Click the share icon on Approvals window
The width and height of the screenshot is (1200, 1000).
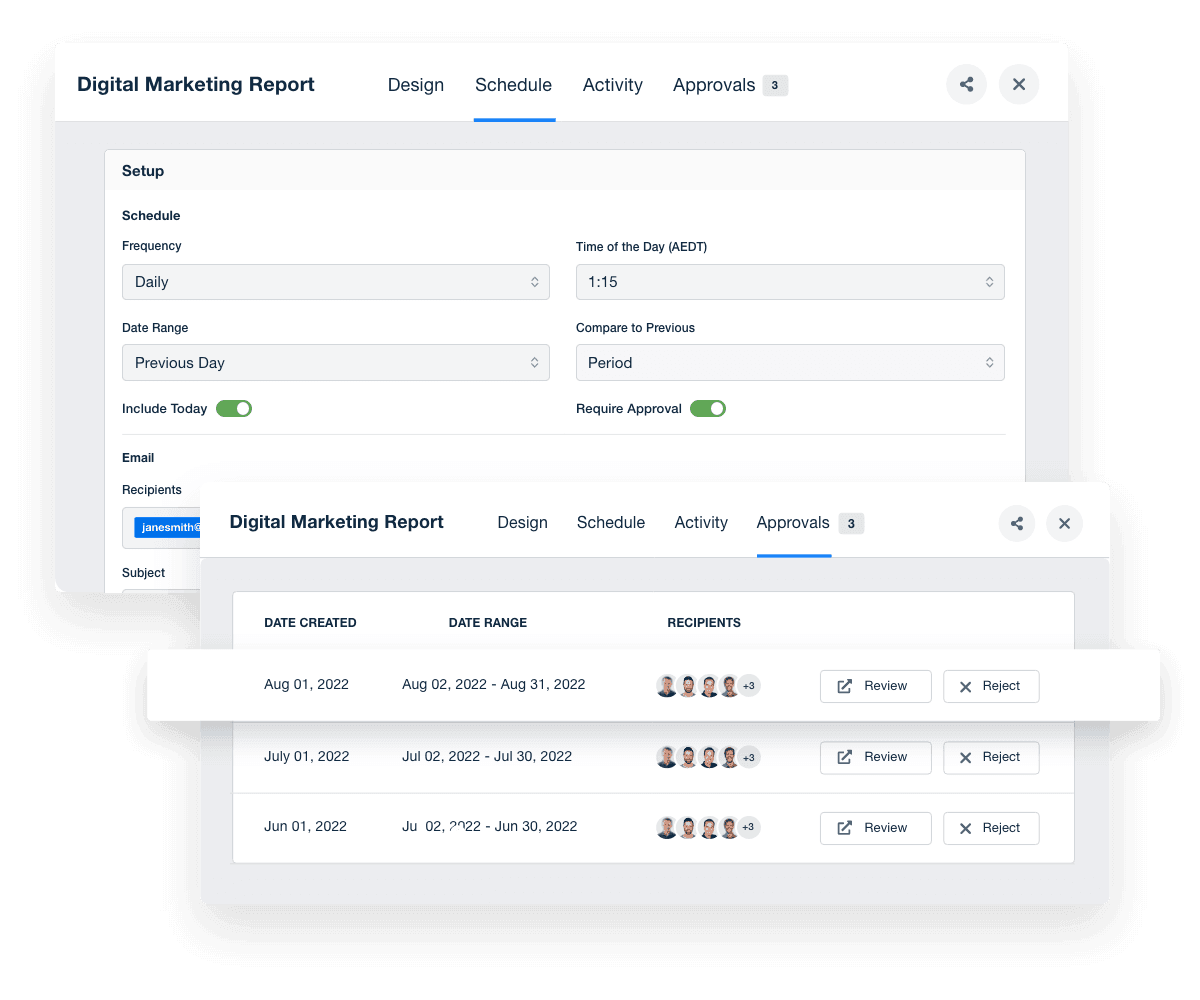tap(1016, 523)
